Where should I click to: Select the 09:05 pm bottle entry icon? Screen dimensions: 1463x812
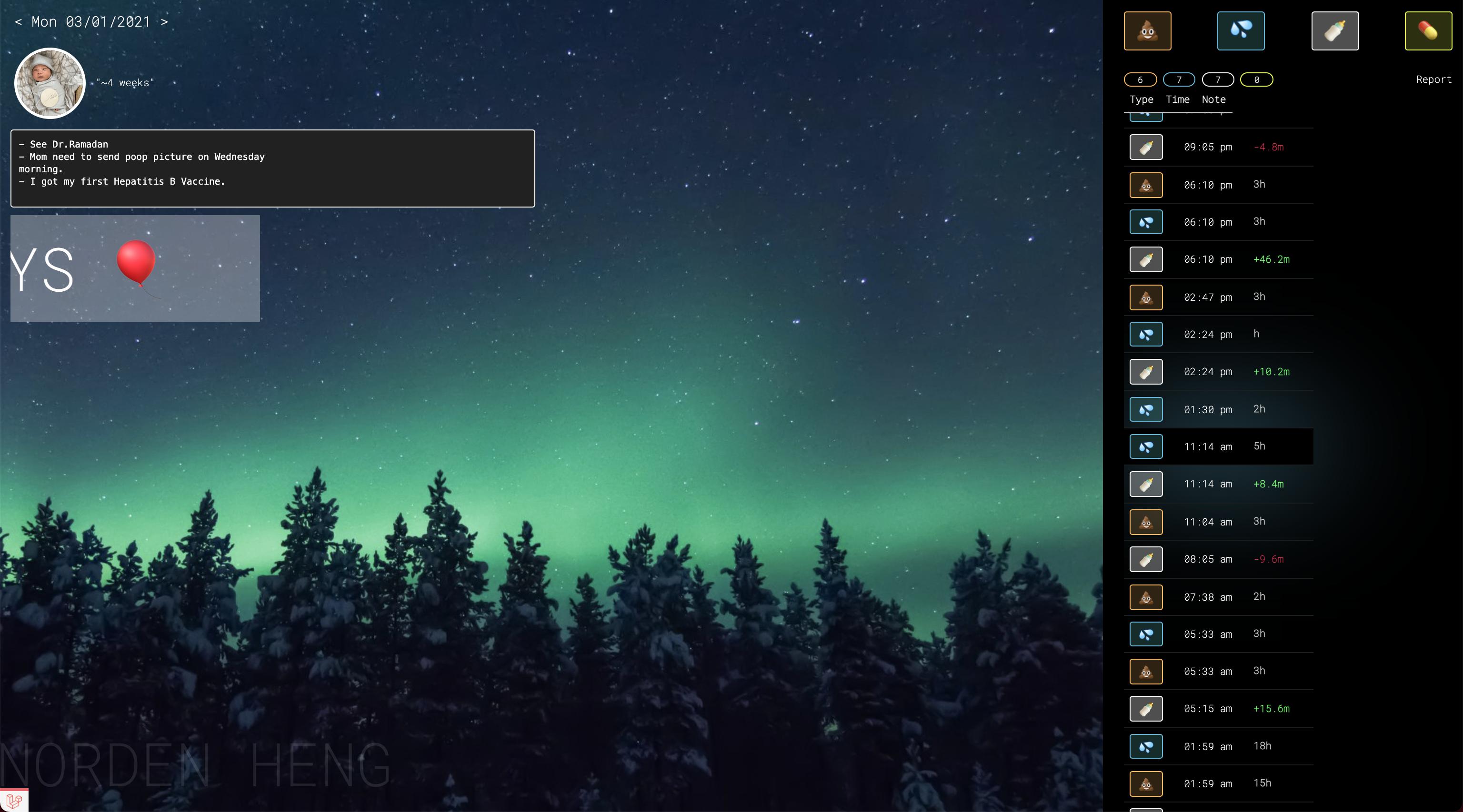pos(1146,147)
